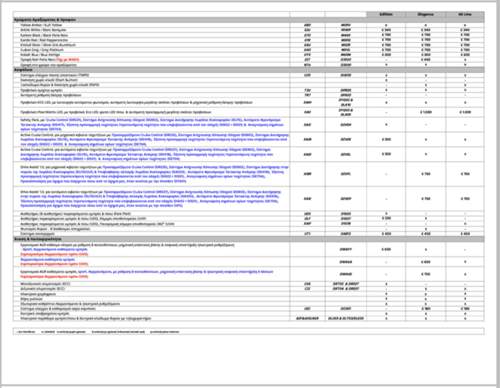The image size is (500, 388).
Task: Click the blank page area below the legend
Action: click(249, 359)
